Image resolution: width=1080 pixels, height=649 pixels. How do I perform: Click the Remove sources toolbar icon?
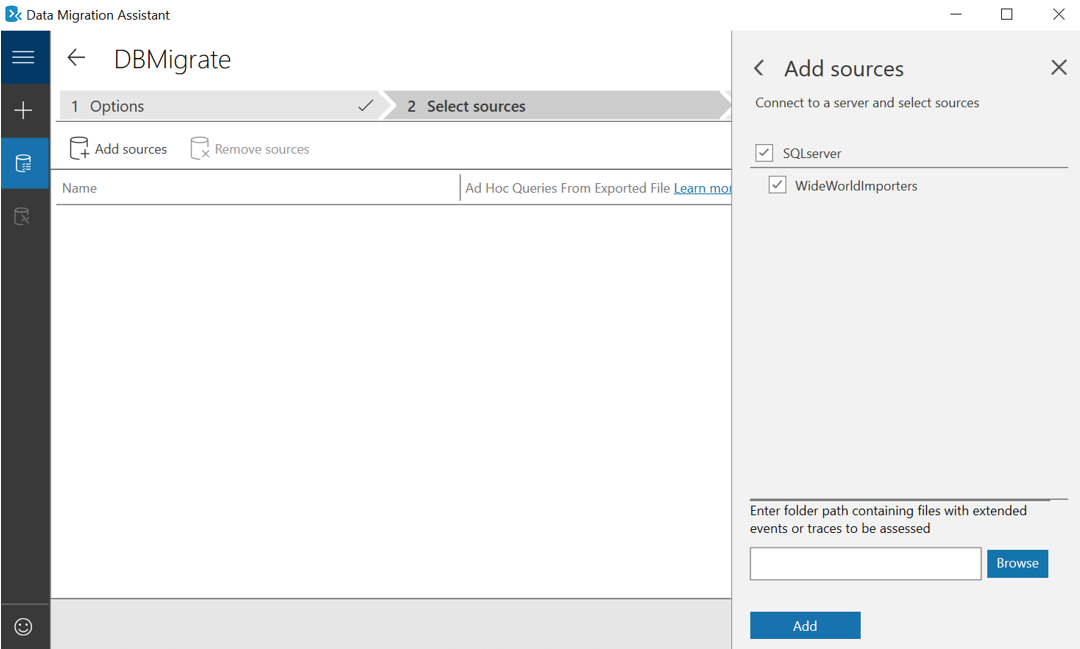[x=200, y=148]
